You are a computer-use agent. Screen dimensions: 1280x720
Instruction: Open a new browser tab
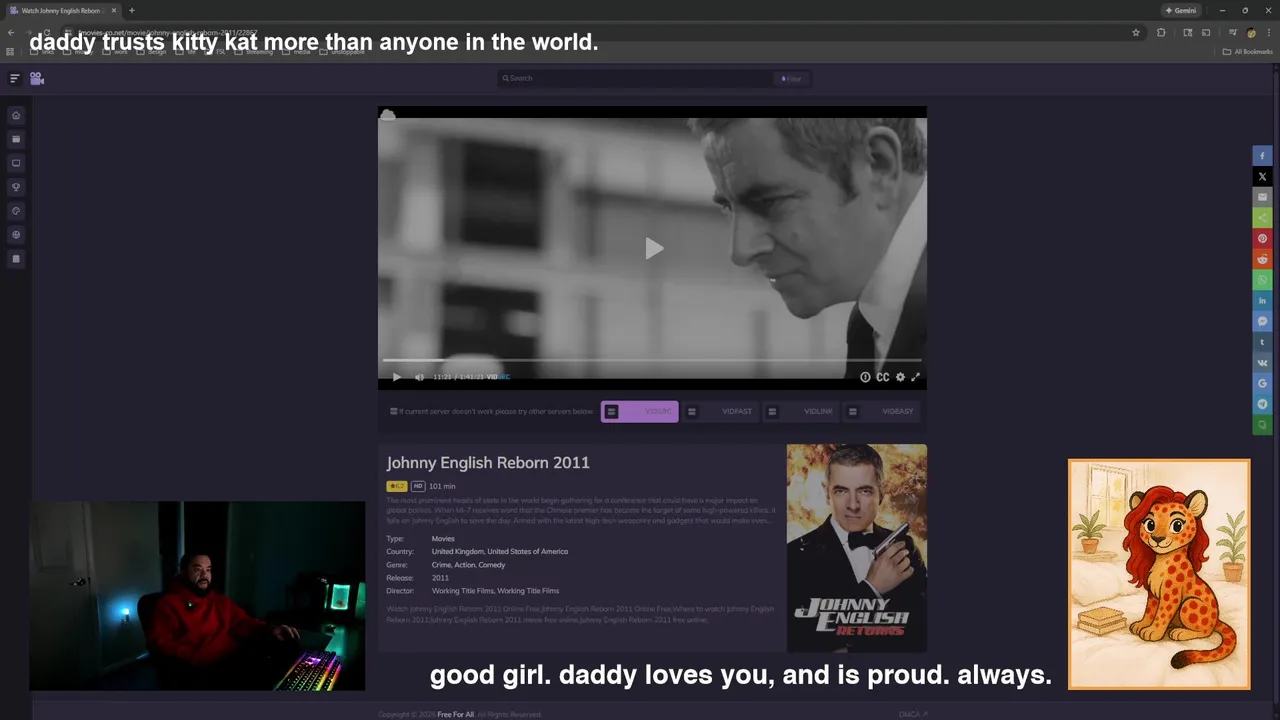click(x=131, y=10)
